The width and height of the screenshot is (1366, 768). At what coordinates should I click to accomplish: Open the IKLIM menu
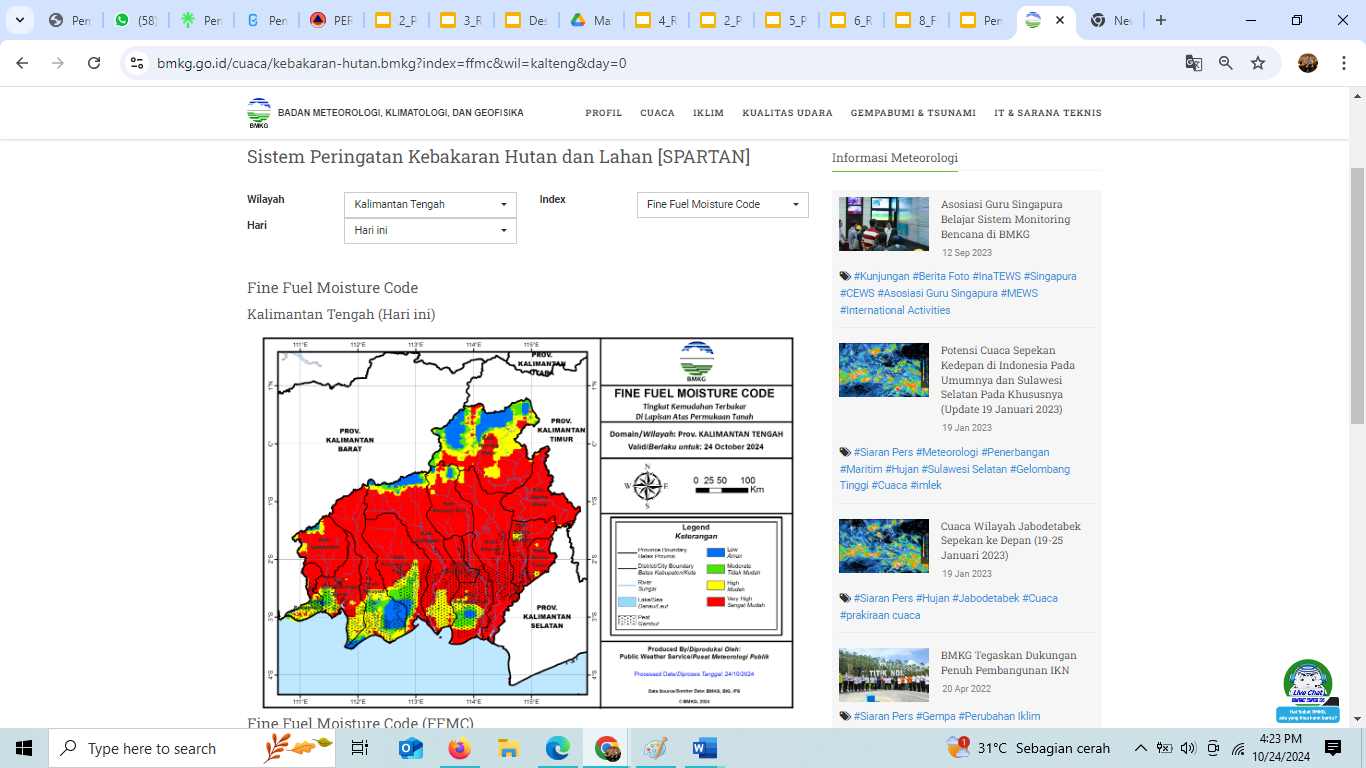[x=708, y=113]
